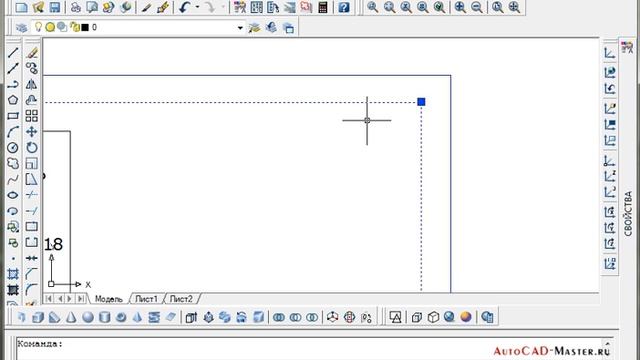Viewport: 640px width, 360px height.
Task: Select the Extend modify tool
Action: click(x=32, y=211)
